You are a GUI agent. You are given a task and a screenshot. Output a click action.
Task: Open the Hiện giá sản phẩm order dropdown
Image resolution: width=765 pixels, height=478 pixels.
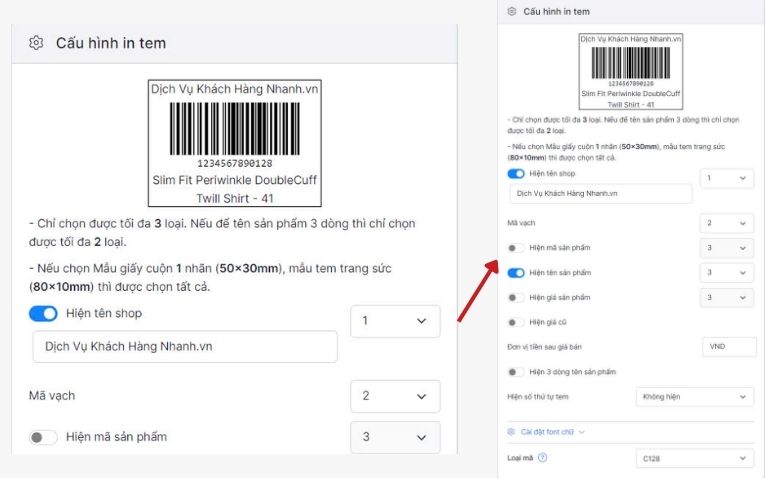pos(726,298)
